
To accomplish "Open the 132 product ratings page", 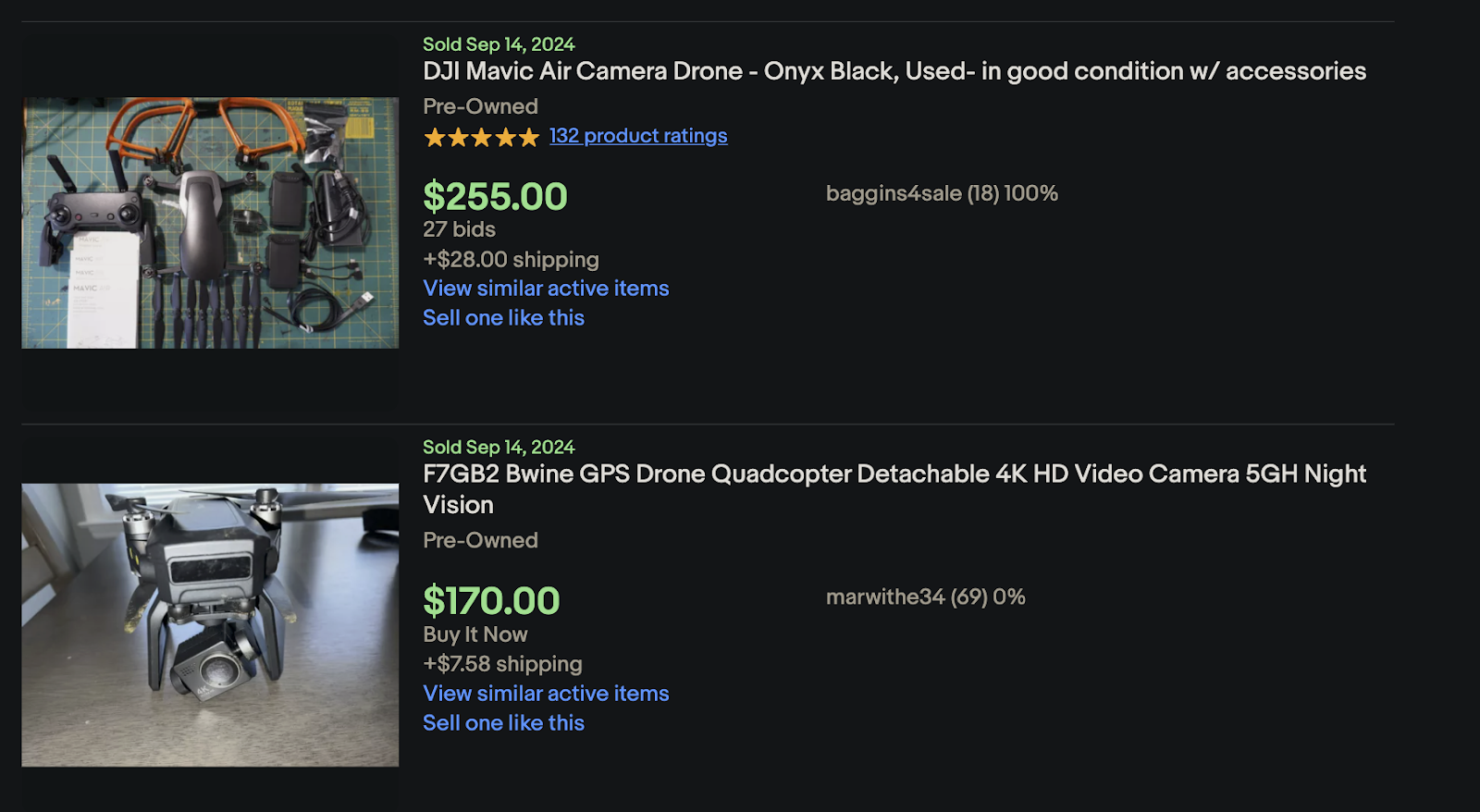I will pos(637,136).
